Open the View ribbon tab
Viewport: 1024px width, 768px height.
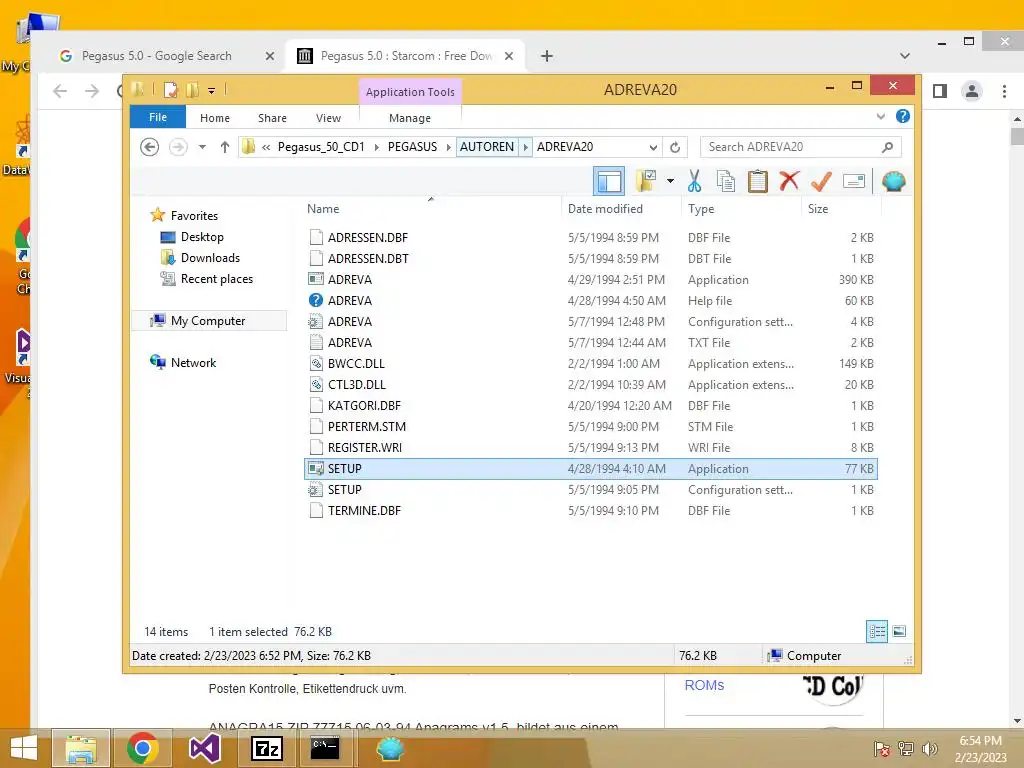[x=328, y=118]
